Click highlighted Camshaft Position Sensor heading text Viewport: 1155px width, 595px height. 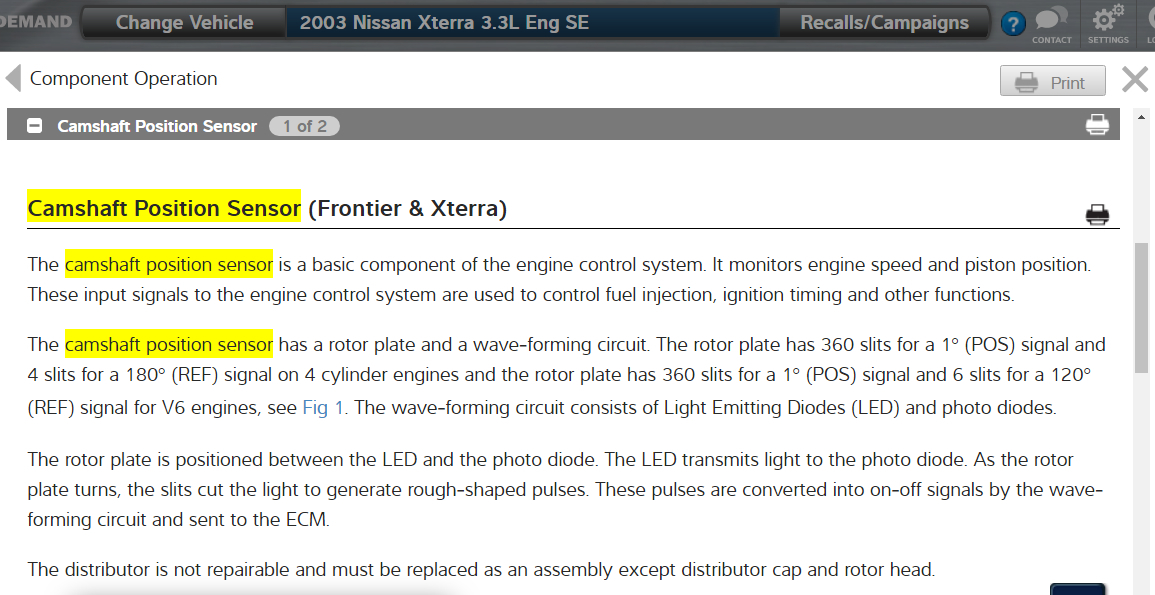point(164,208)
